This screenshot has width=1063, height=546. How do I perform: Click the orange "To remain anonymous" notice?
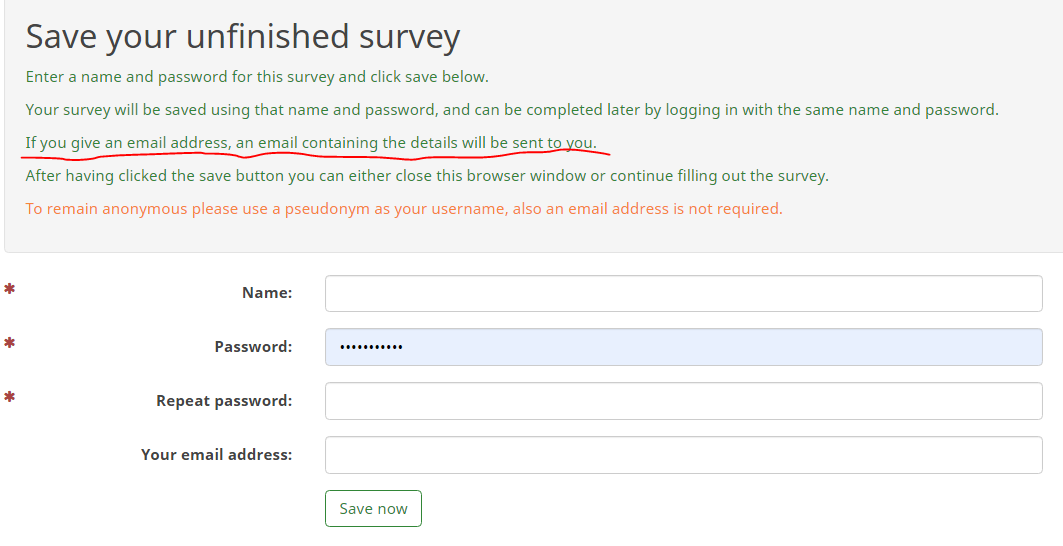tap(404, 209)
